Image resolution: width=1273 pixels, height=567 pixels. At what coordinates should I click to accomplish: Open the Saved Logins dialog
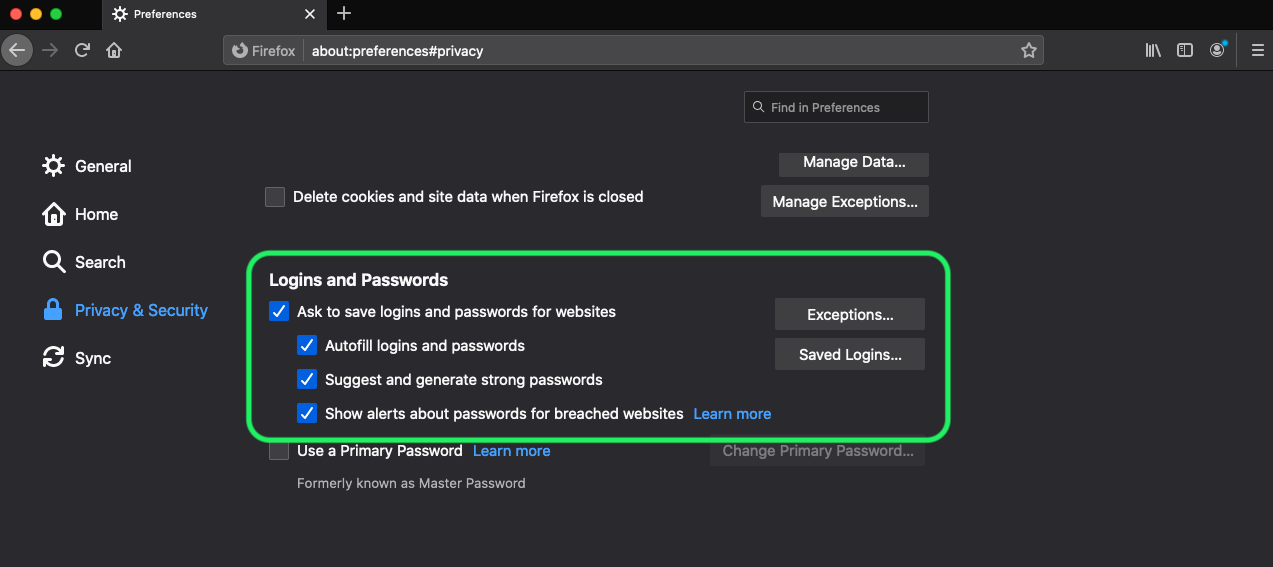(849, 354)
